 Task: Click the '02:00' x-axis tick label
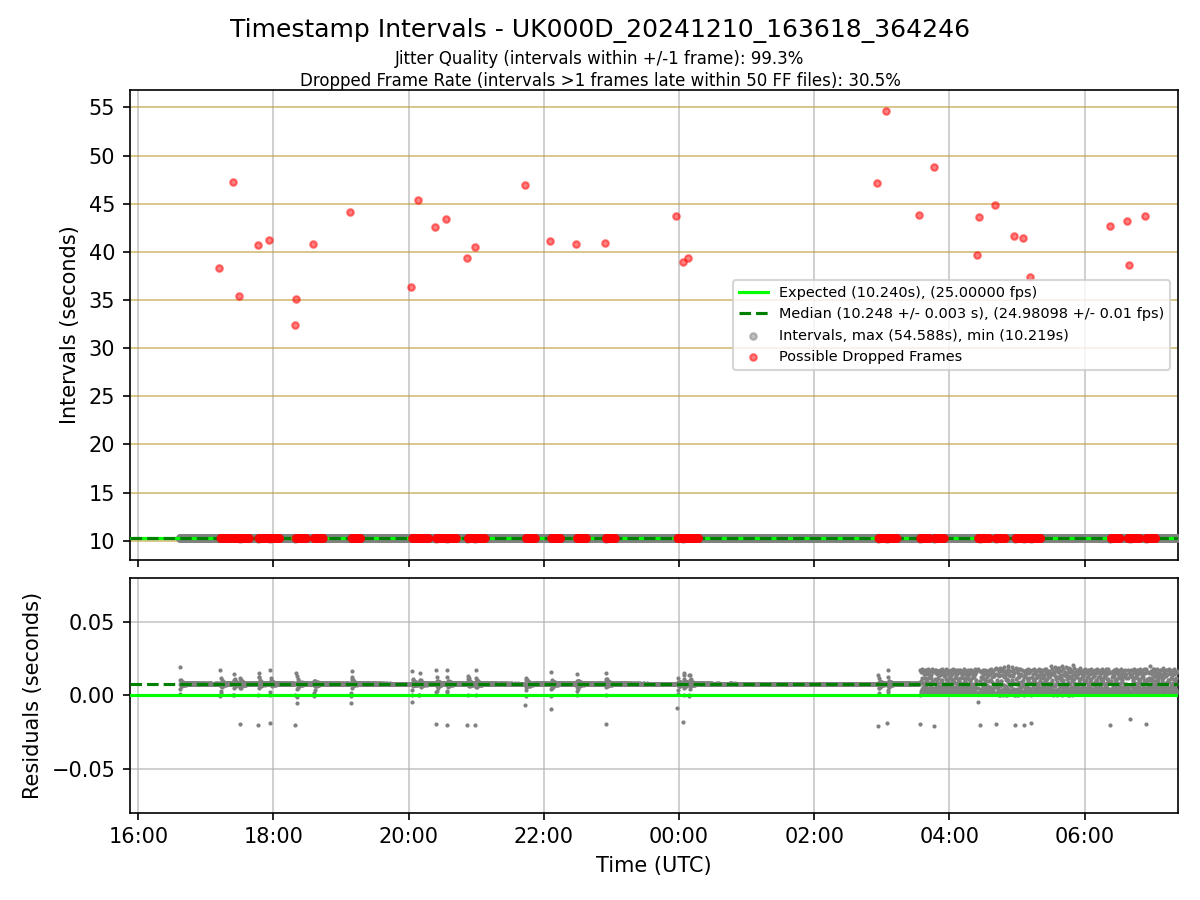[814, 834]
